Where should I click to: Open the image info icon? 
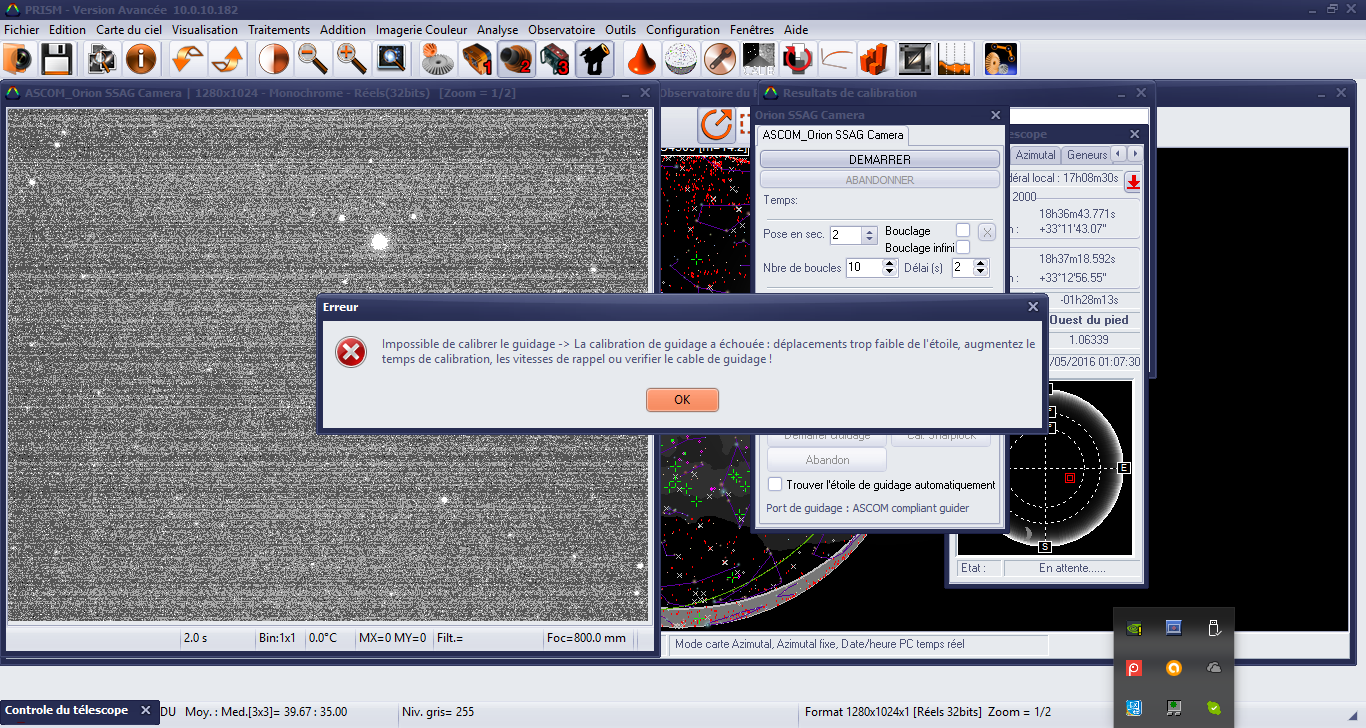pos(140,59)
